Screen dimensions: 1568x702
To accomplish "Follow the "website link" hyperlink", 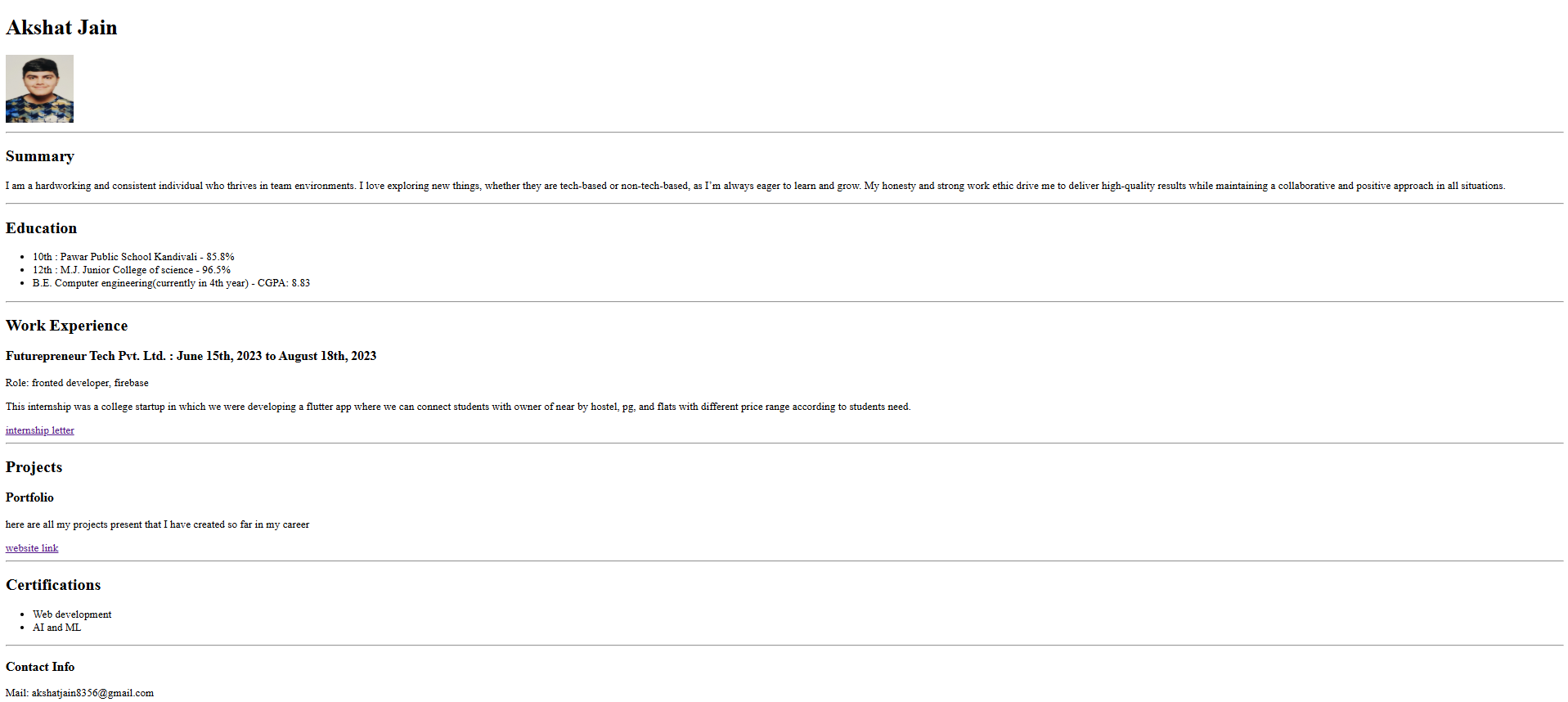I will pyautogui.click(x=32, y=548).
